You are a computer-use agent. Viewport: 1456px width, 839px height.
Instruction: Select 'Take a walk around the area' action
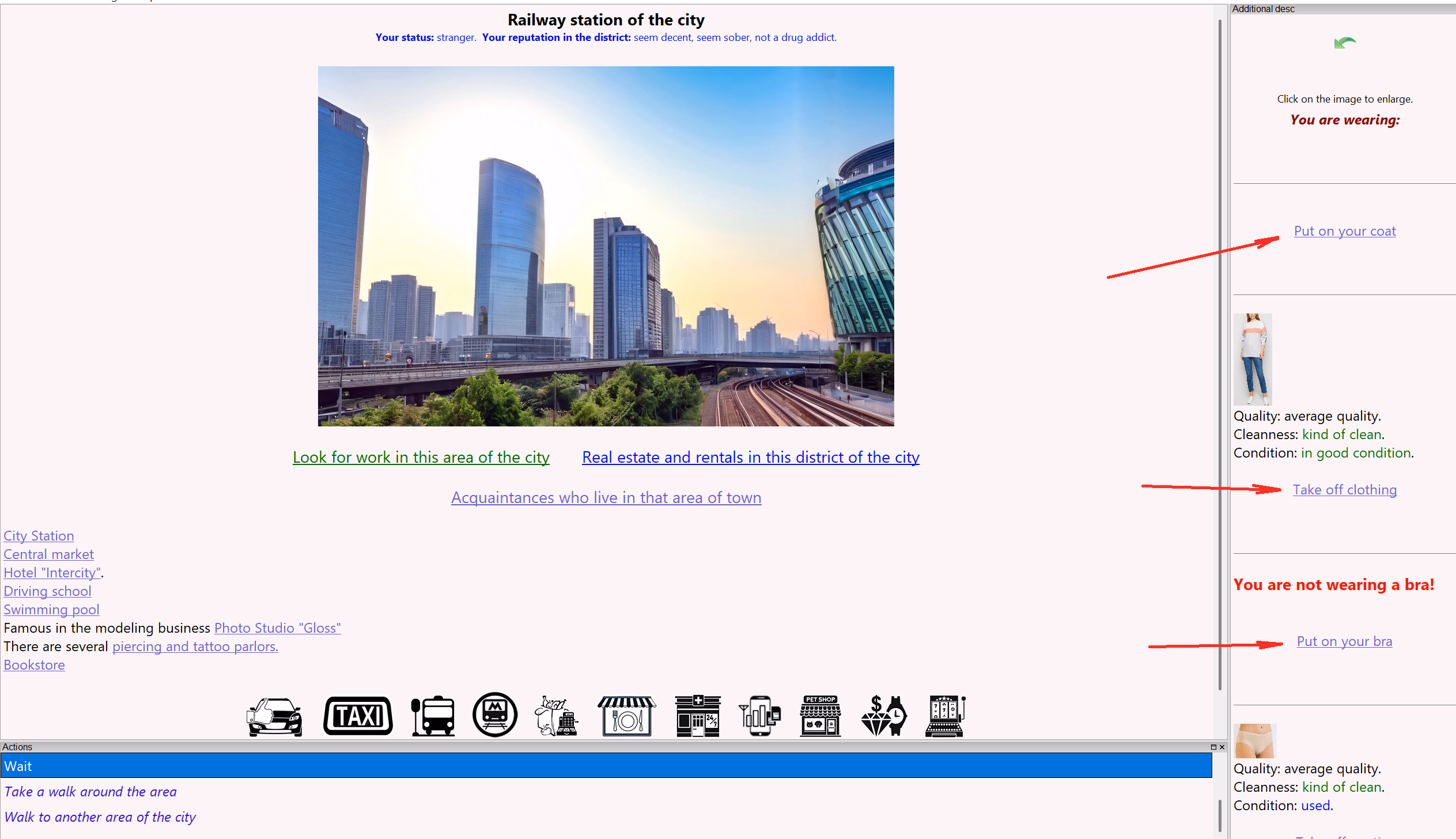[x=90, y=792]
